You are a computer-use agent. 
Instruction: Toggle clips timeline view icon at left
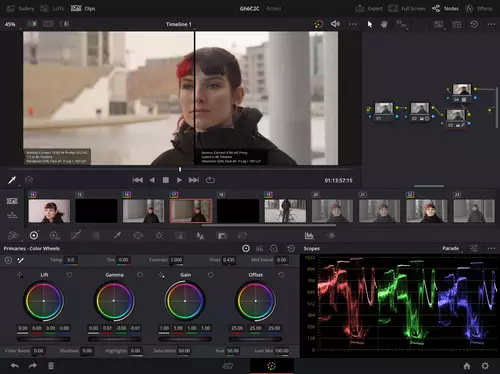coord(12,201)
